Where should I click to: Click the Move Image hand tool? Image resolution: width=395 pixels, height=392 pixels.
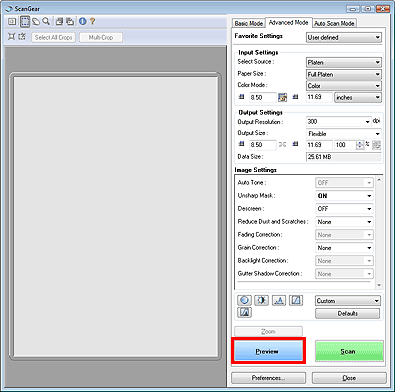[x=36, y=22]
